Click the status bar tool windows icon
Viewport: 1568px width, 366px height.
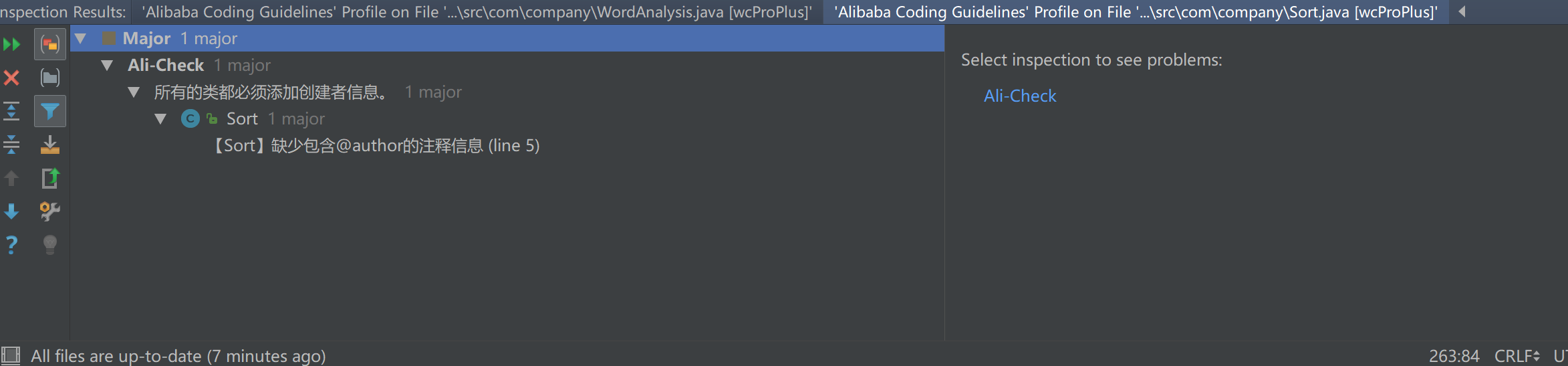click(x=11, y=355)
